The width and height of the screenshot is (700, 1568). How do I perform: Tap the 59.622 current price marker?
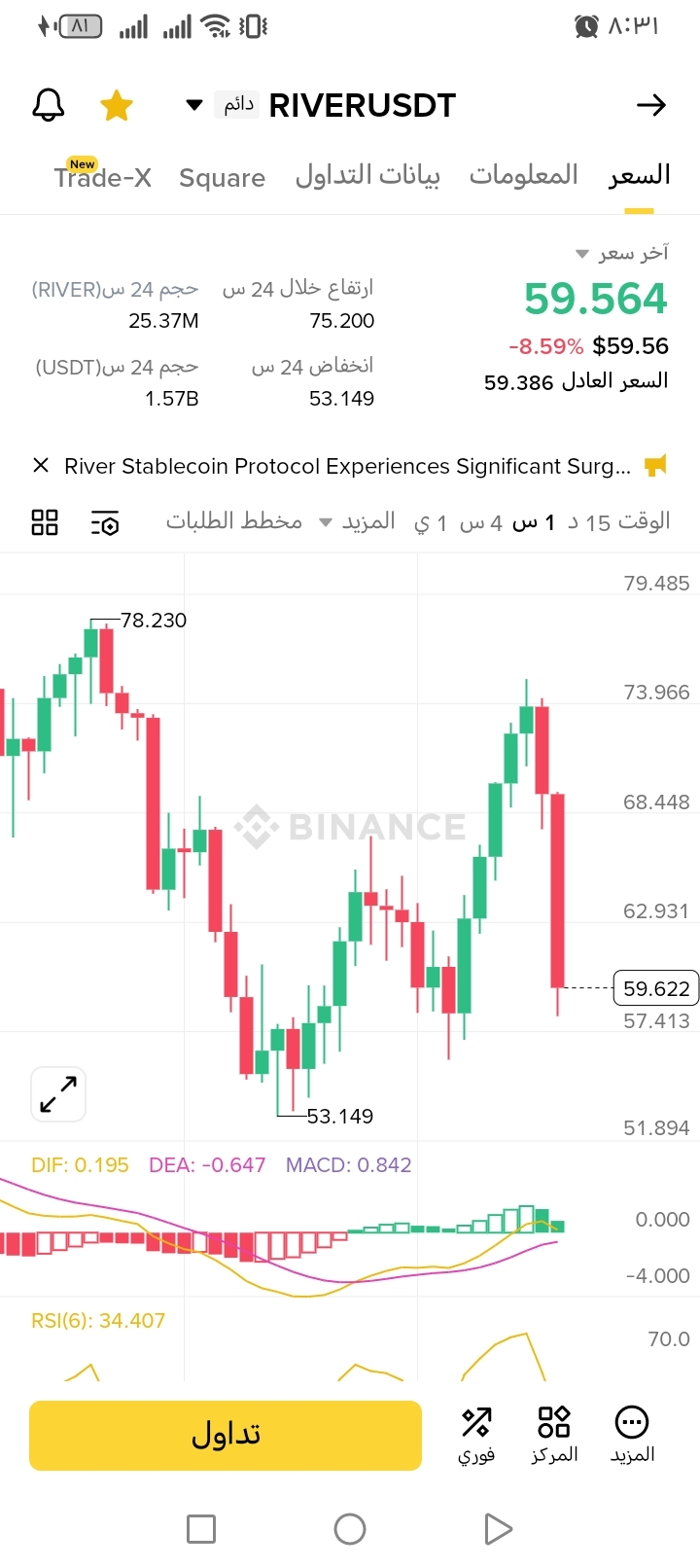[x=656, y=988]
